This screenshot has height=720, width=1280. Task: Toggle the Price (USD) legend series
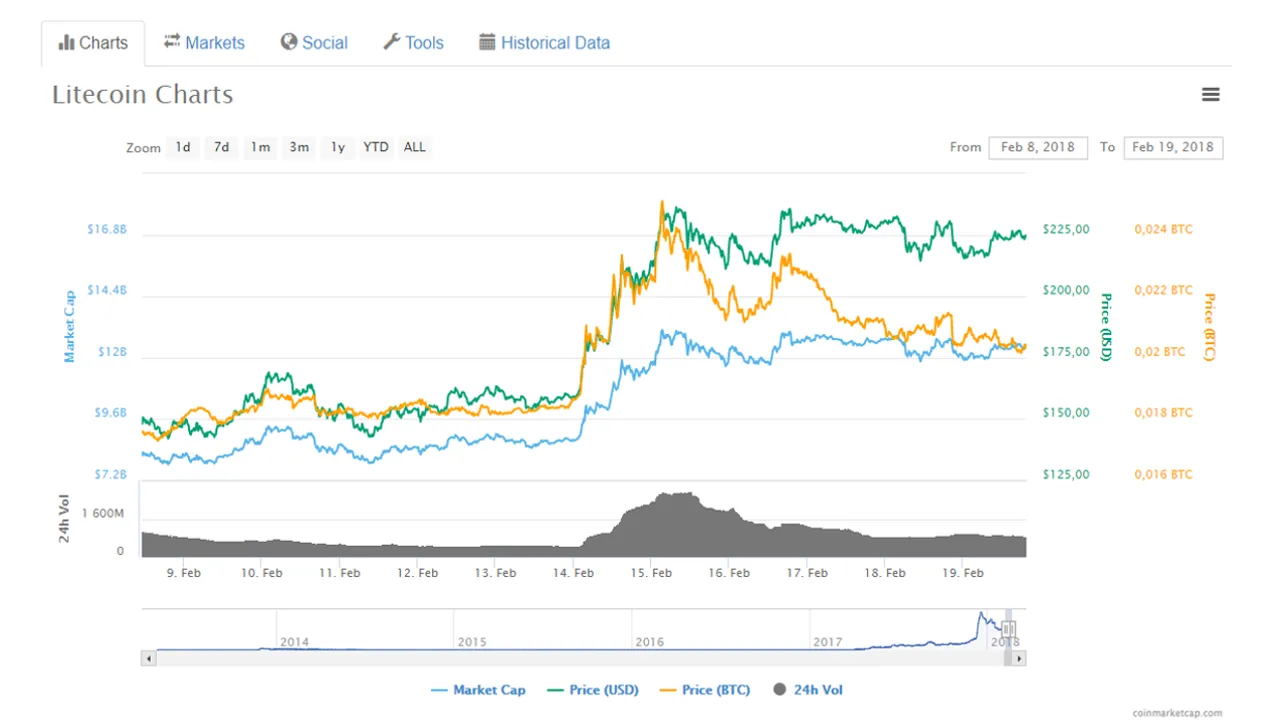point(592,690)
